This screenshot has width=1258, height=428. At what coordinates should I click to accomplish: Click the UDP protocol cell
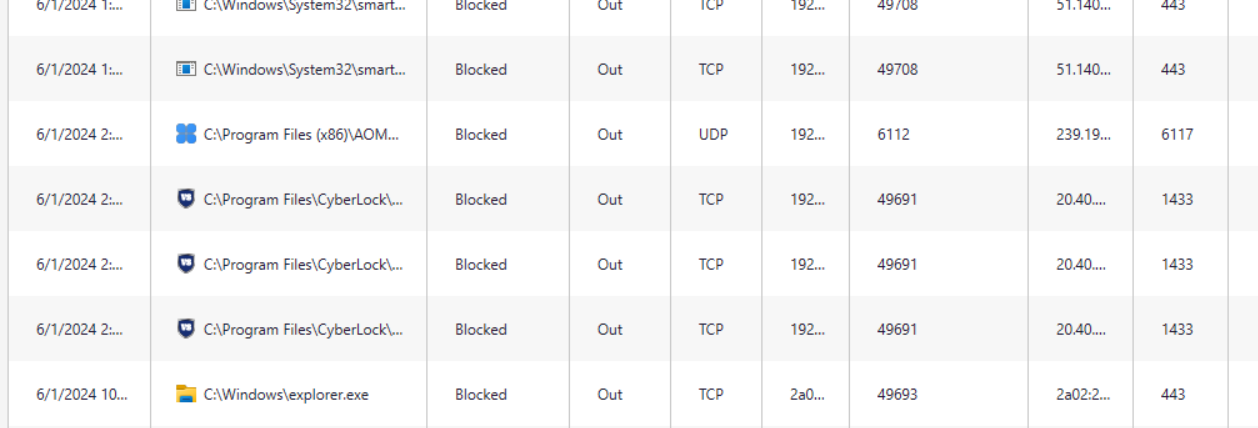(x=713, y=134)
